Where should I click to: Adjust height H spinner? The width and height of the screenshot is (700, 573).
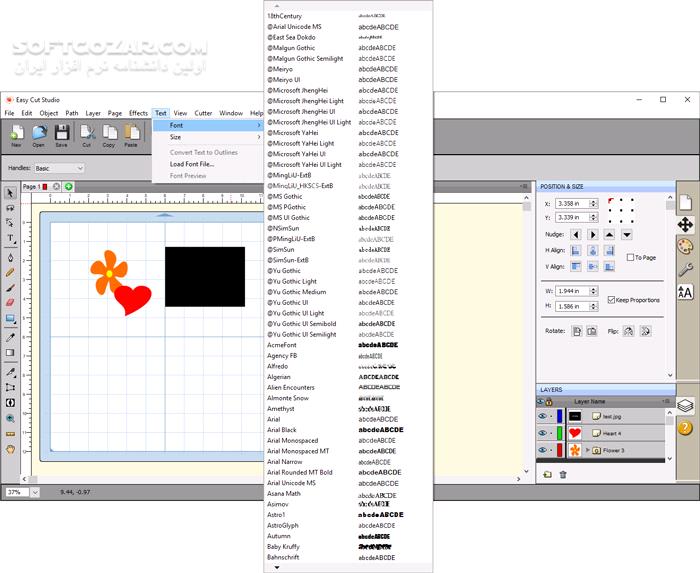tap(593, 307)
